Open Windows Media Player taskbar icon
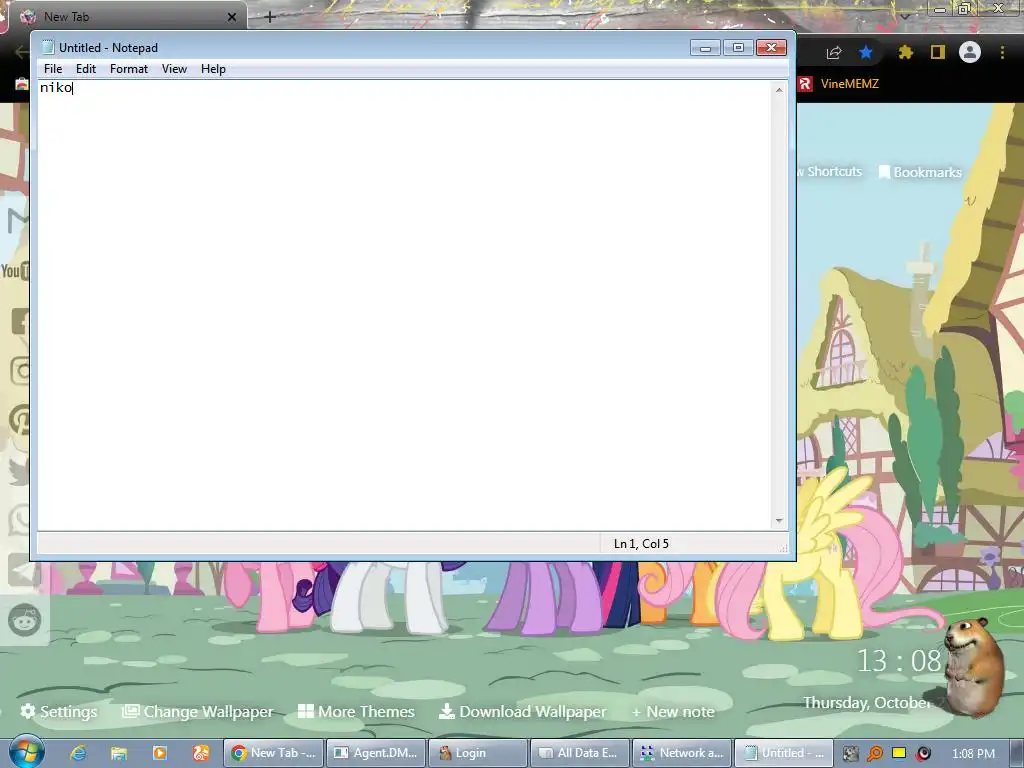Viewport: 1024px width, 768px height. coord(159,753)
